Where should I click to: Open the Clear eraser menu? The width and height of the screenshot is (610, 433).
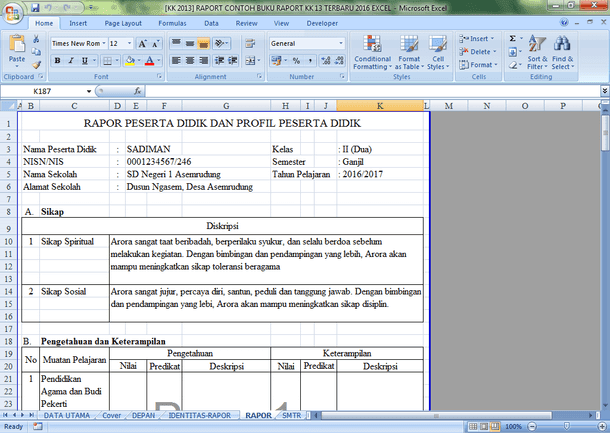[x=513, y=65]
